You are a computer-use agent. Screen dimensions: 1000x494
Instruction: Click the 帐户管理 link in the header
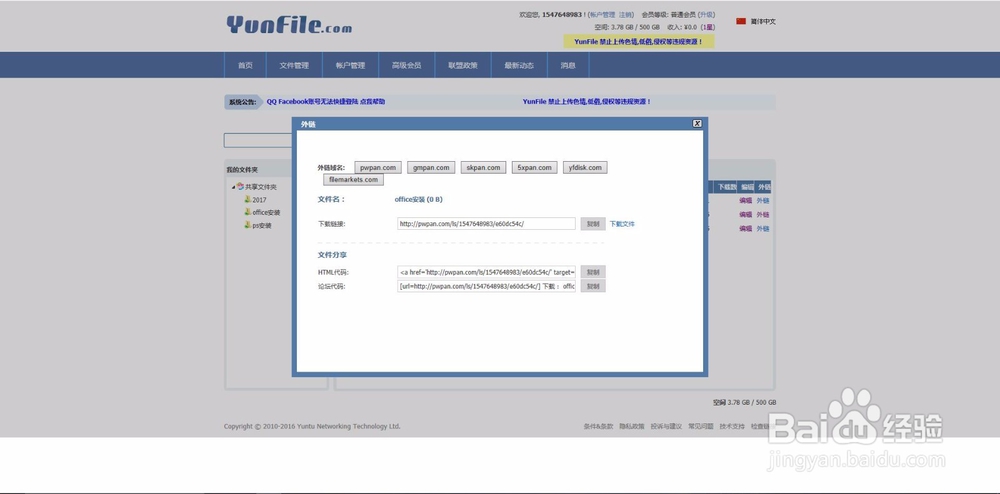603,14
